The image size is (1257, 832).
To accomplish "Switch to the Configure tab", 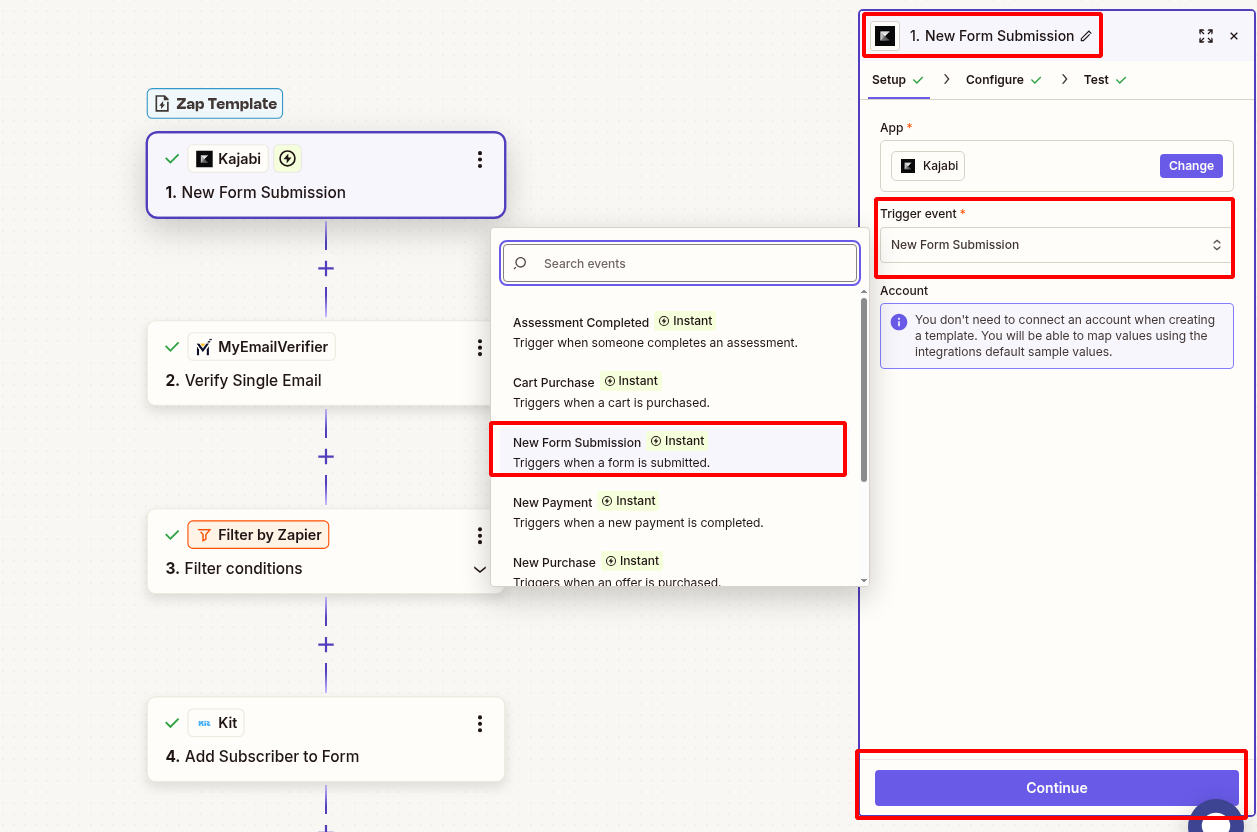I will point(995,80).
